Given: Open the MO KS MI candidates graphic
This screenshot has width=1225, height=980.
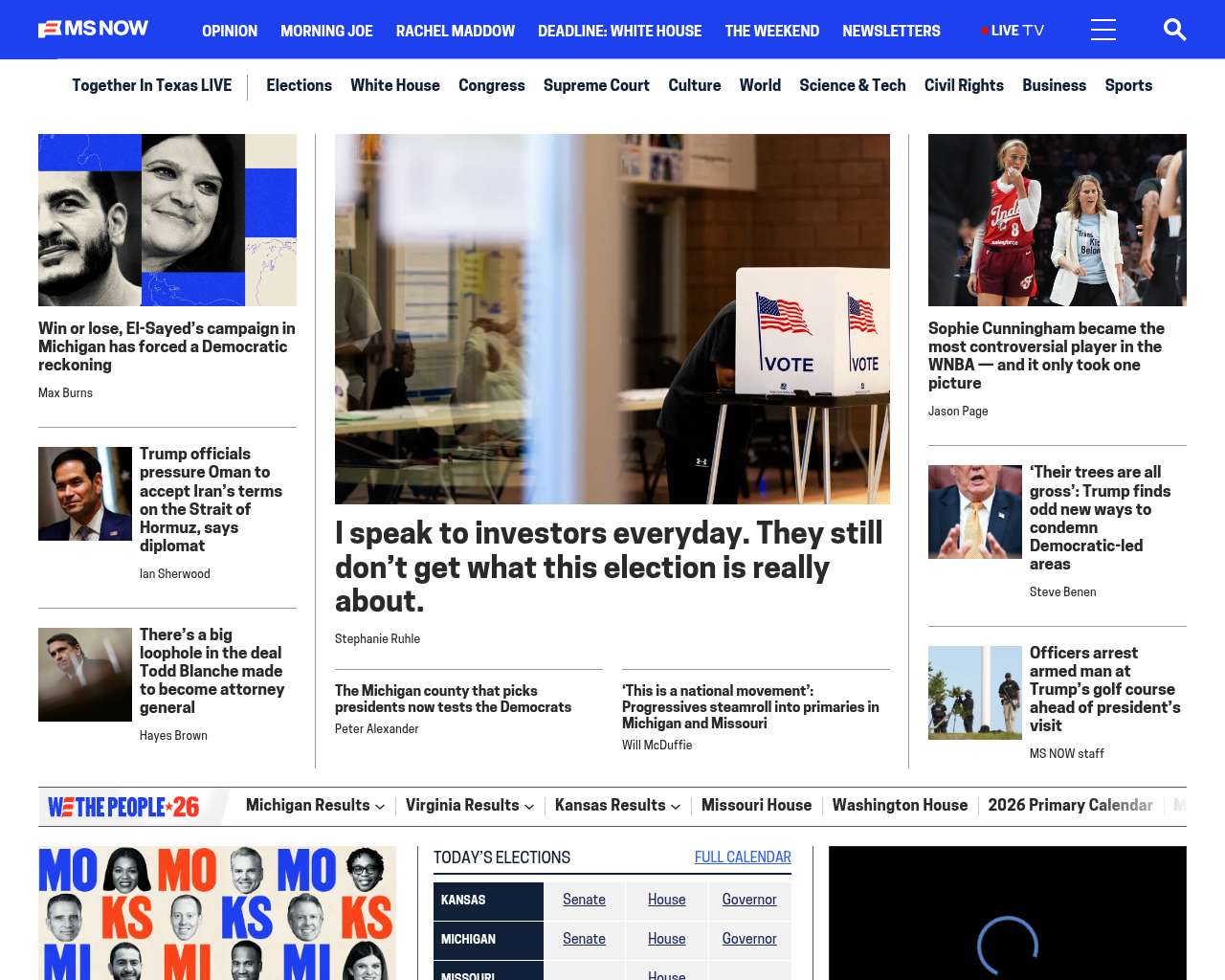Looking at the screenshot, I should [x=217, y=913].
